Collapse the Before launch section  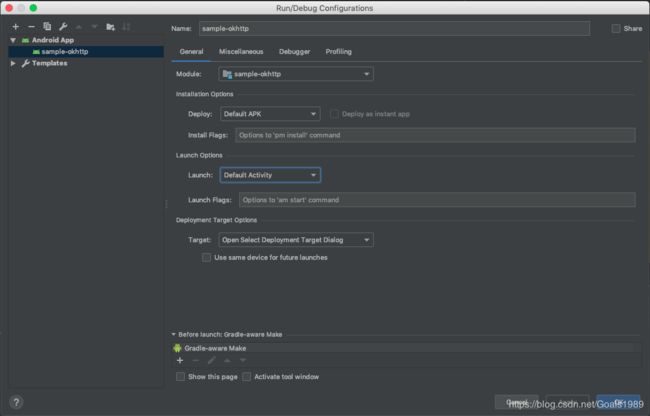pos(174,334)
